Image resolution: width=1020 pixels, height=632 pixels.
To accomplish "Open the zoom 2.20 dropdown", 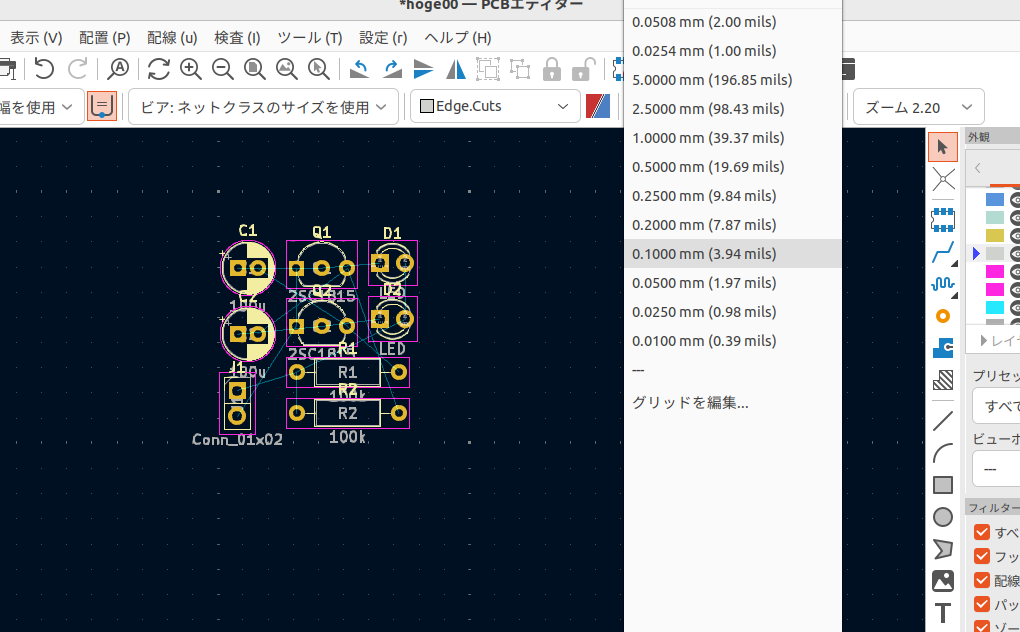I will click(917, 107).
